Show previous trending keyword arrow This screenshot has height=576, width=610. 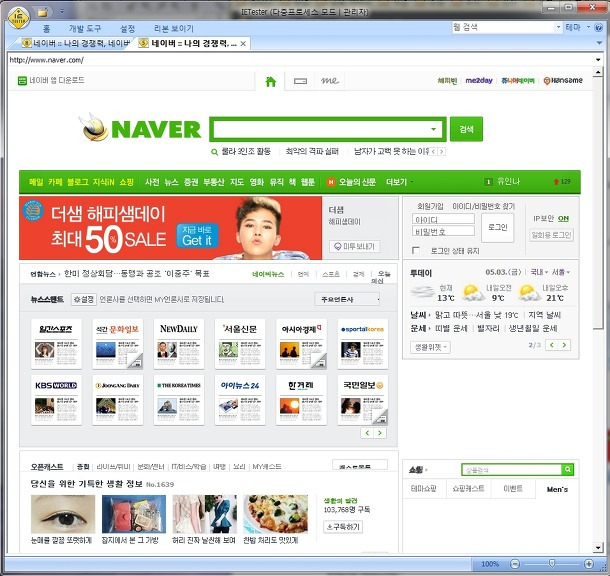434,152
